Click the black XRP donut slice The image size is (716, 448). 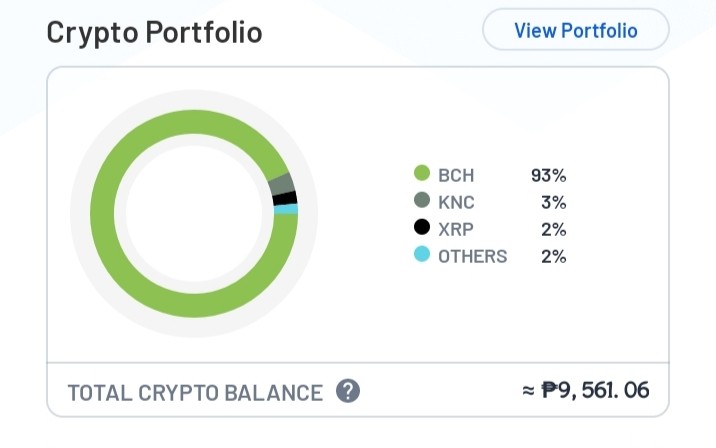click(285, 199)
